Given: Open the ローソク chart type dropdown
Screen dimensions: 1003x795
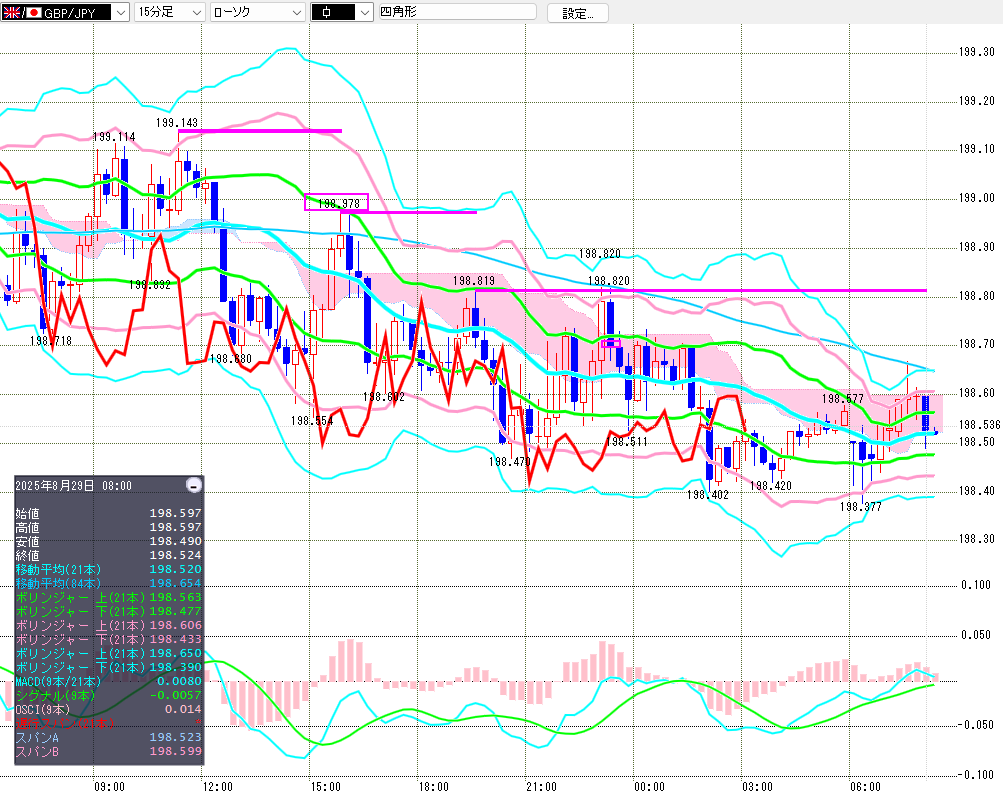Looking at the screenshot, I should [257, 12].
